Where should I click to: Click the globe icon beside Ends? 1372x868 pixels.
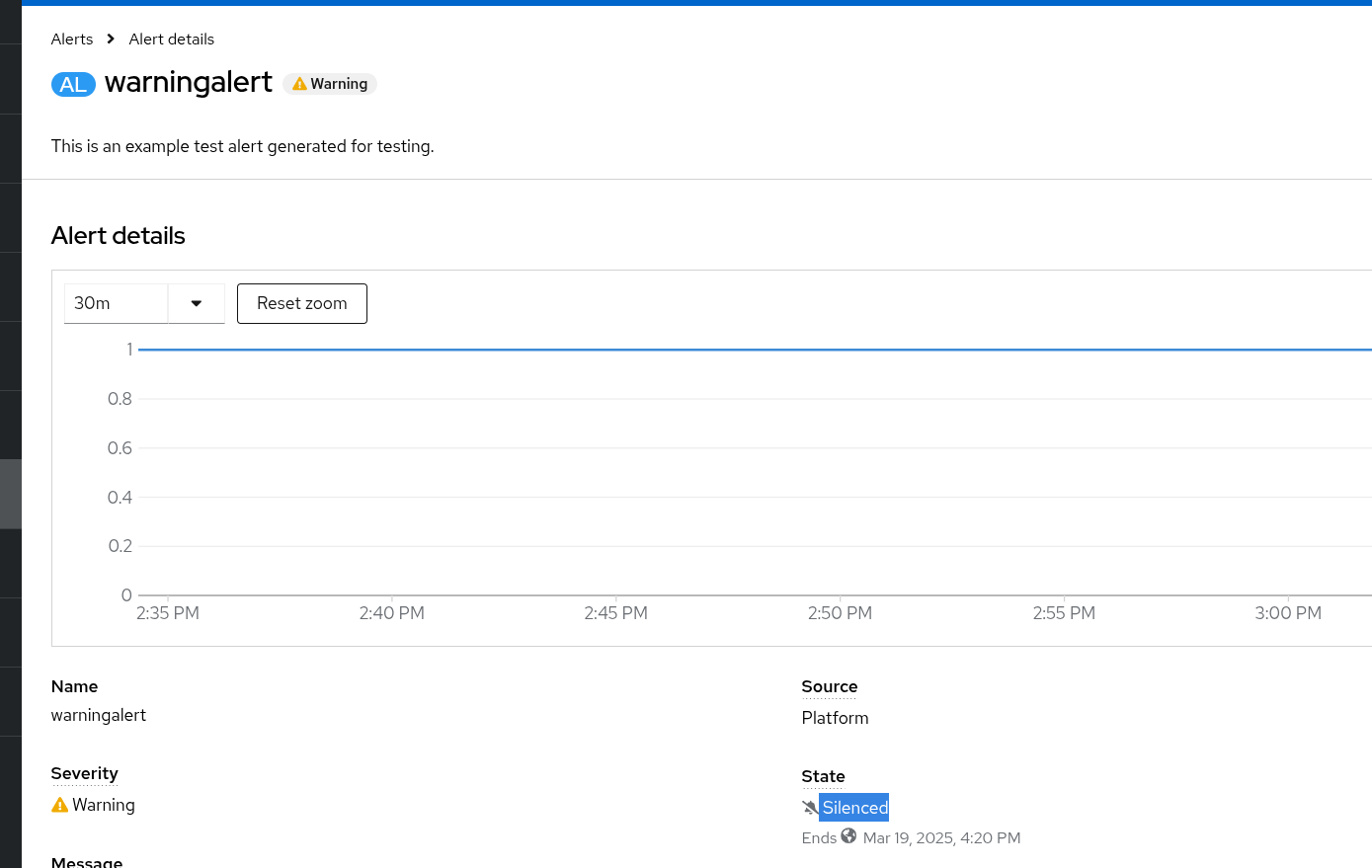tap(848, 836)
